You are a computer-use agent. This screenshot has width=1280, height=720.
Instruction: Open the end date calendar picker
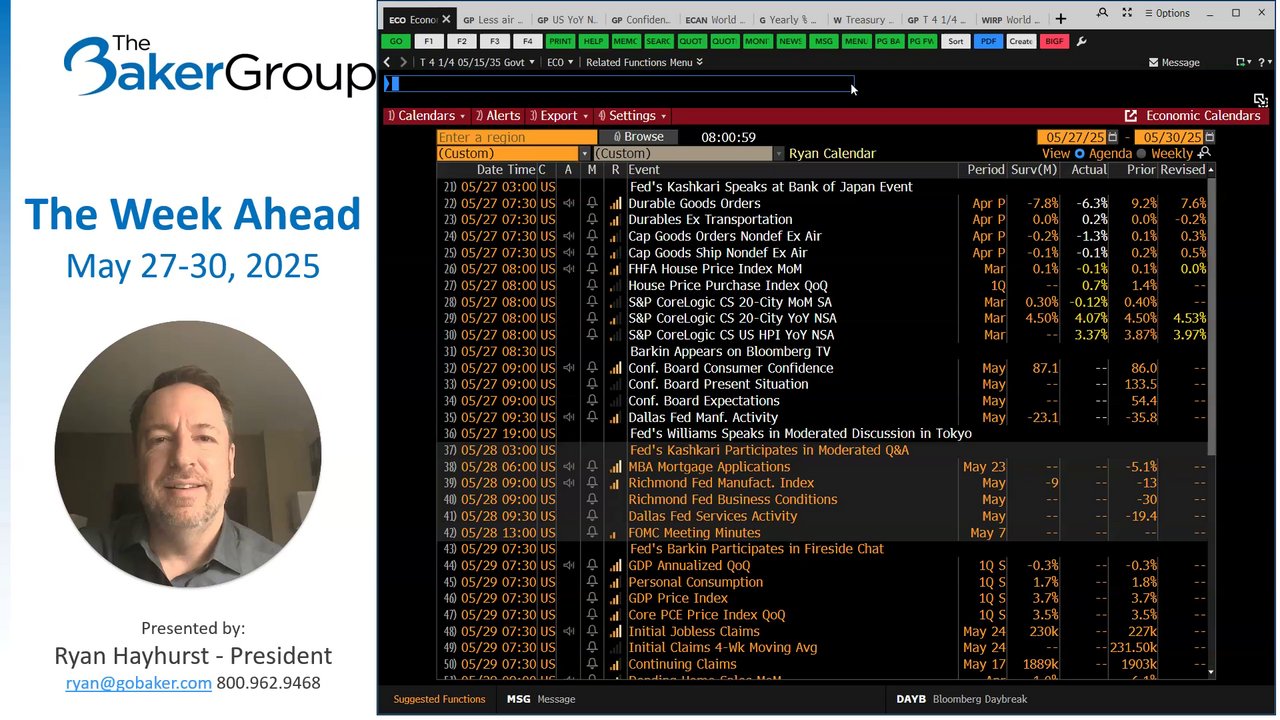(x=1209, y=137)
